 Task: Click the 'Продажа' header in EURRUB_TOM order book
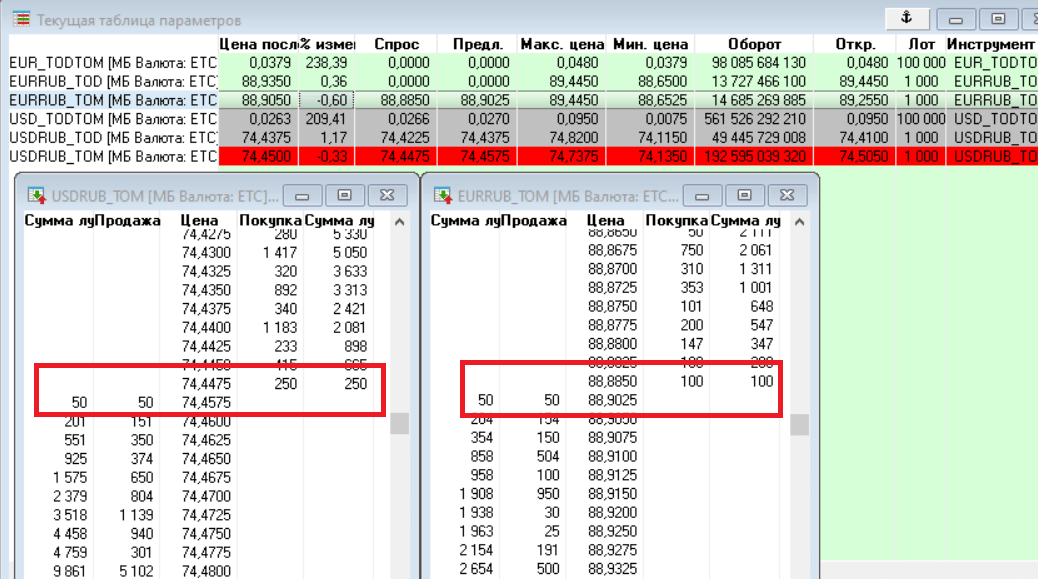(534, 220)
